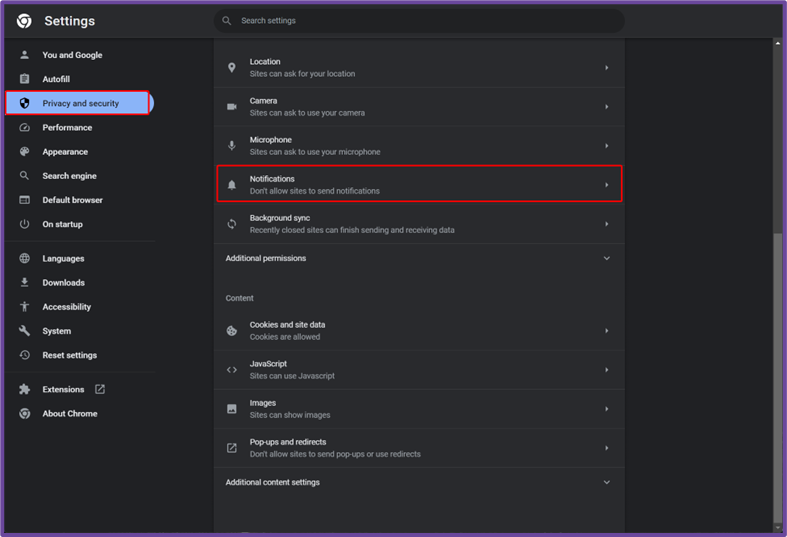Click the Search settings field
Image resolution: width=787 pixels, height=537 pixels.
[419, 21]
